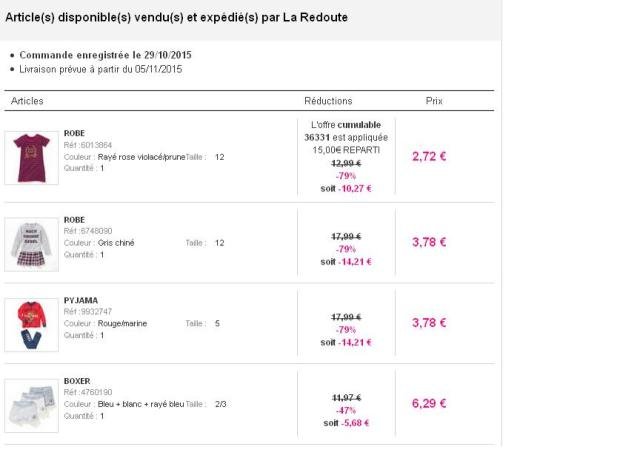Click the Prix column header
This screenshot has height=475, width=640.
[x=434, y=101]
